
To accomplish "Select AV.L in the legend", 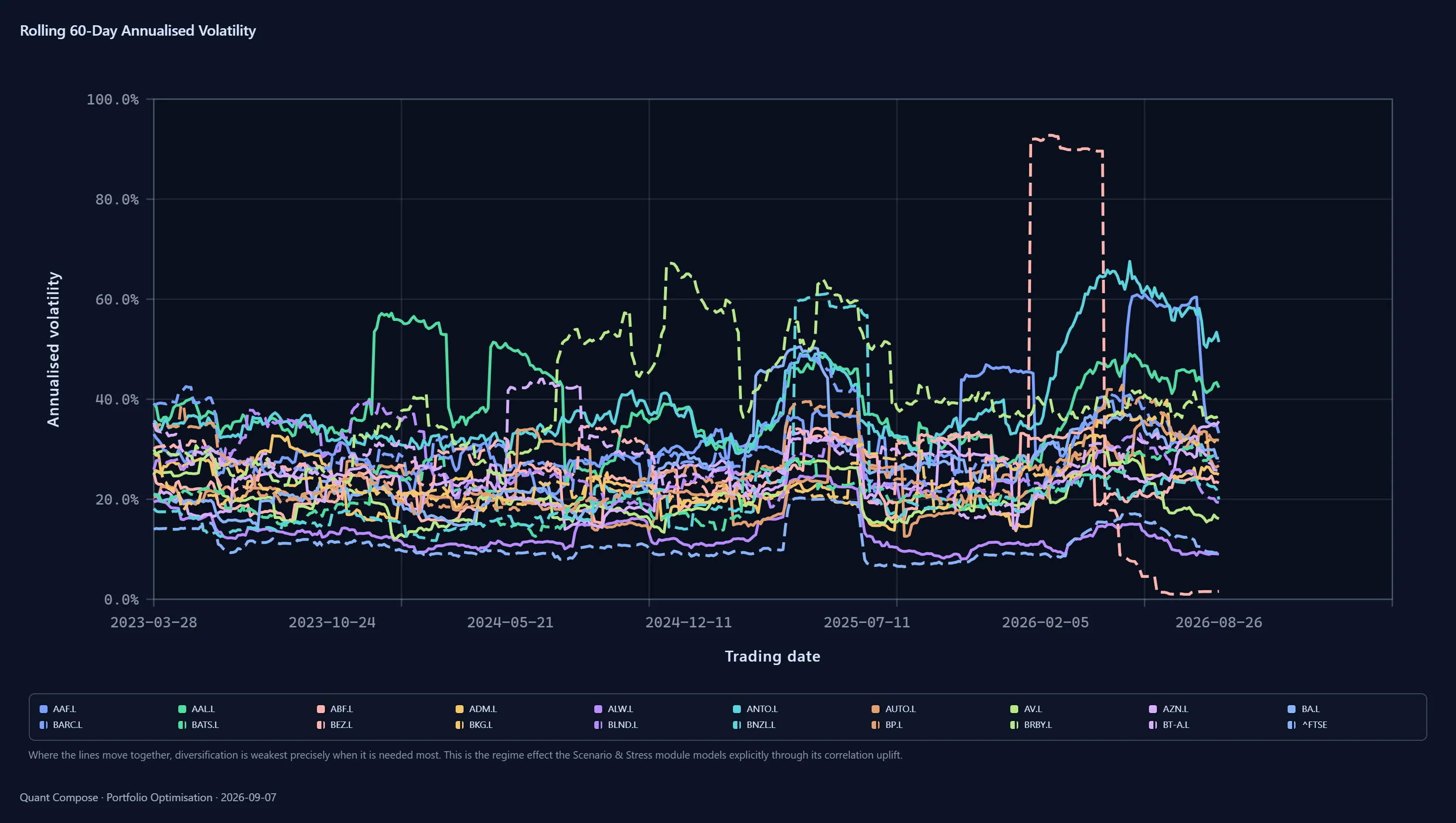I will tap(1026, 709).
